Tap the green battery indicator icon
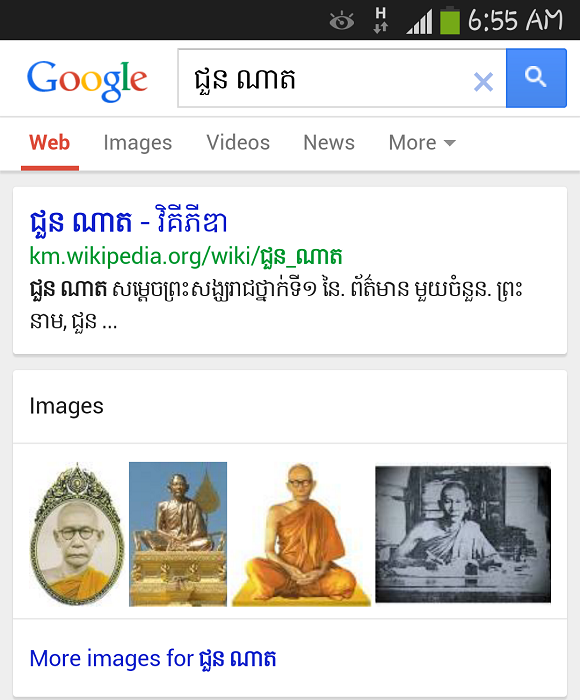 coord(450,21)
